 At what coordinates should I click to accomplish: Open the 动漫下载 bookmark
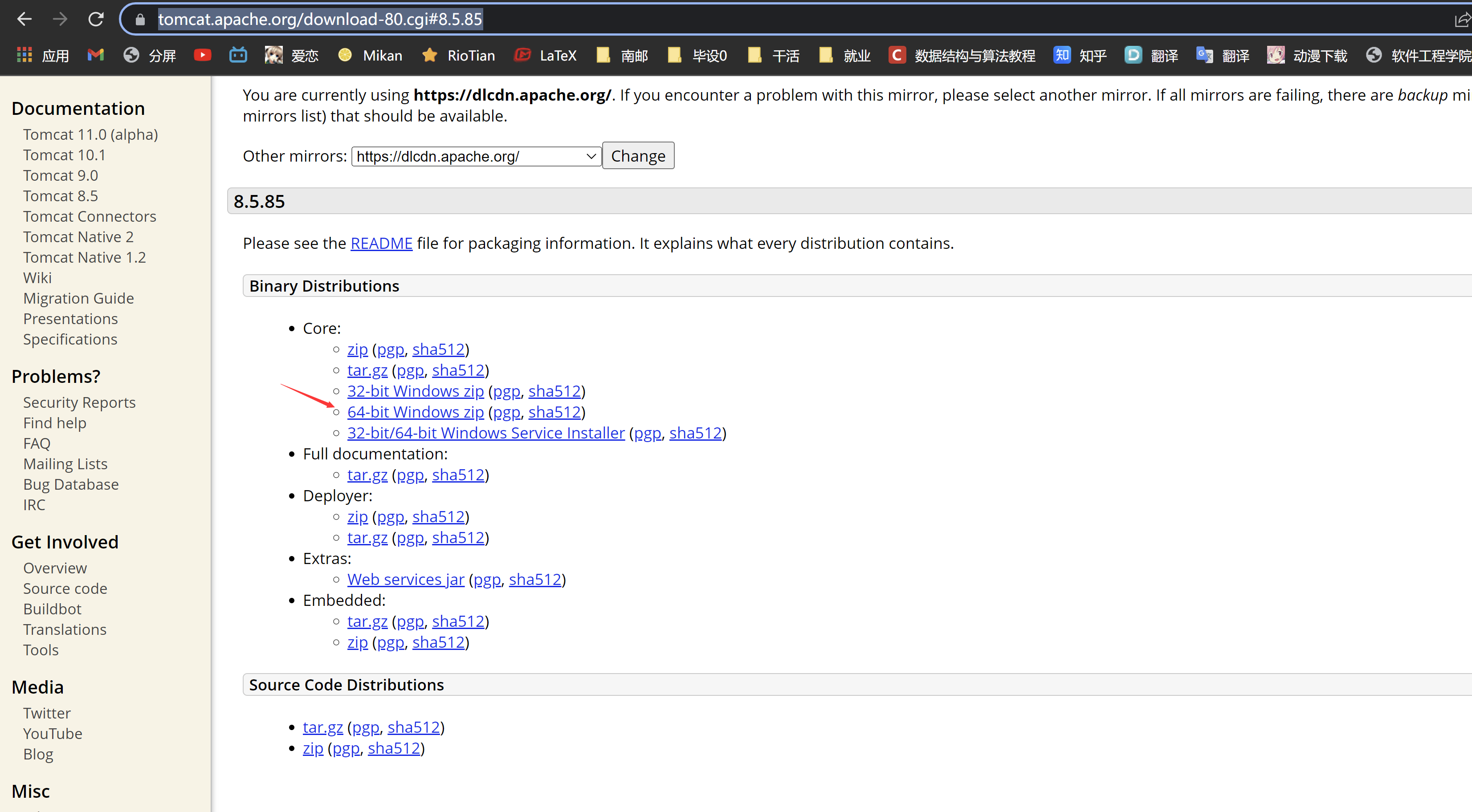[x=1307, y=55]
